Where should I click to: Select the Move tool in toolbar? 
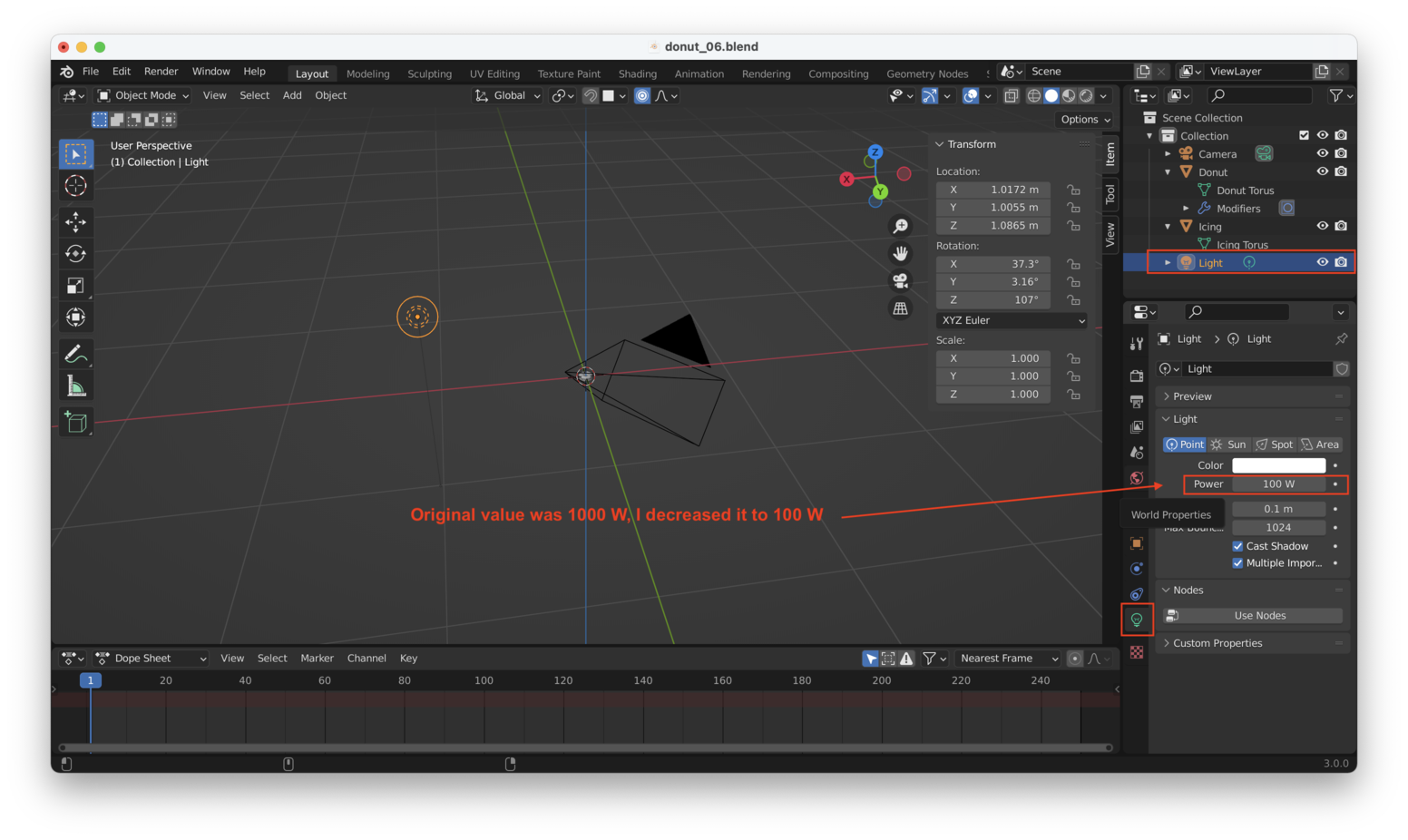point(76,221)
